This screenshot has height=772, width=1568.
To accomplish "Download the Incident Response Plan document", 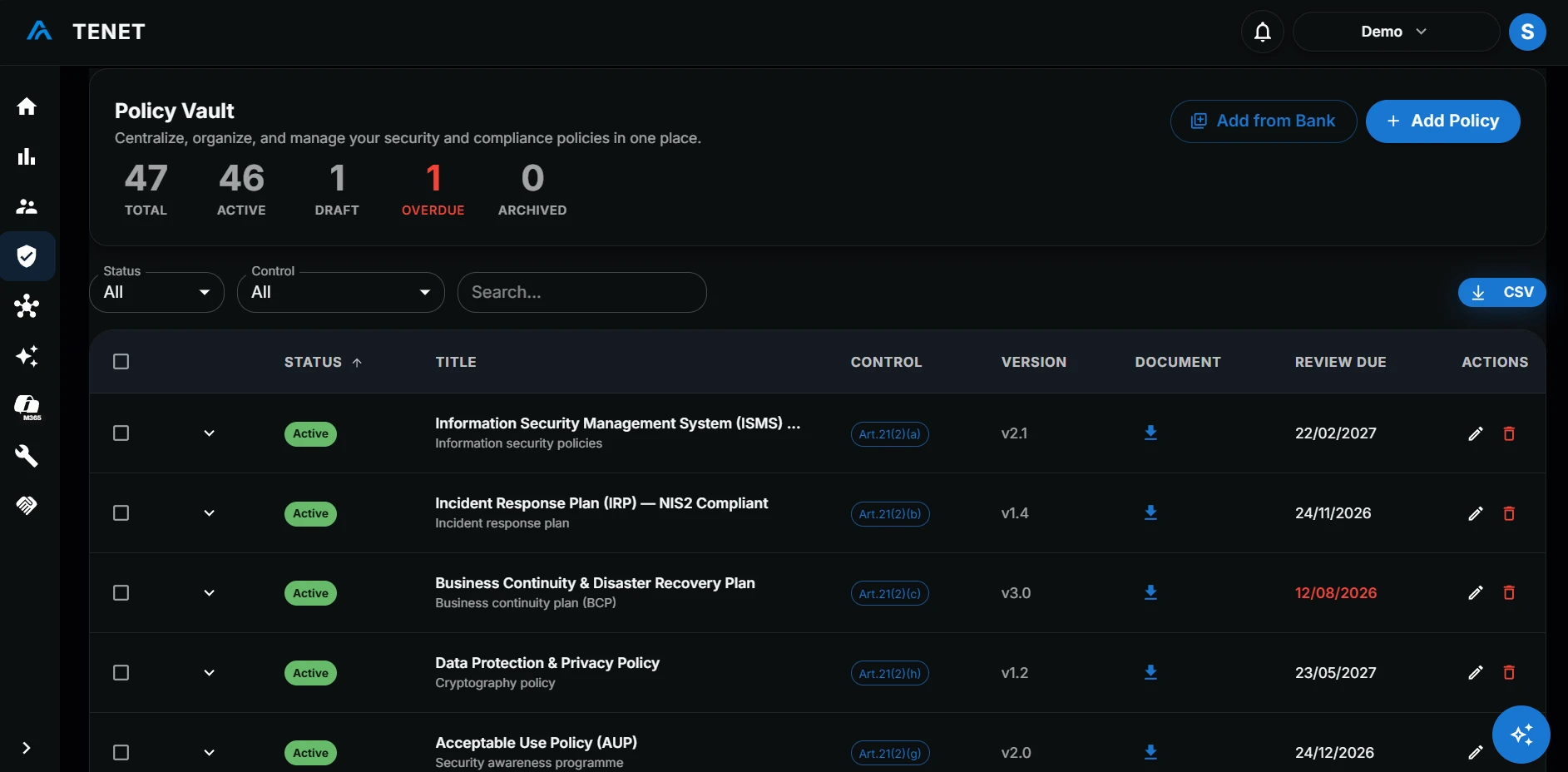I will pos(1150,512).
